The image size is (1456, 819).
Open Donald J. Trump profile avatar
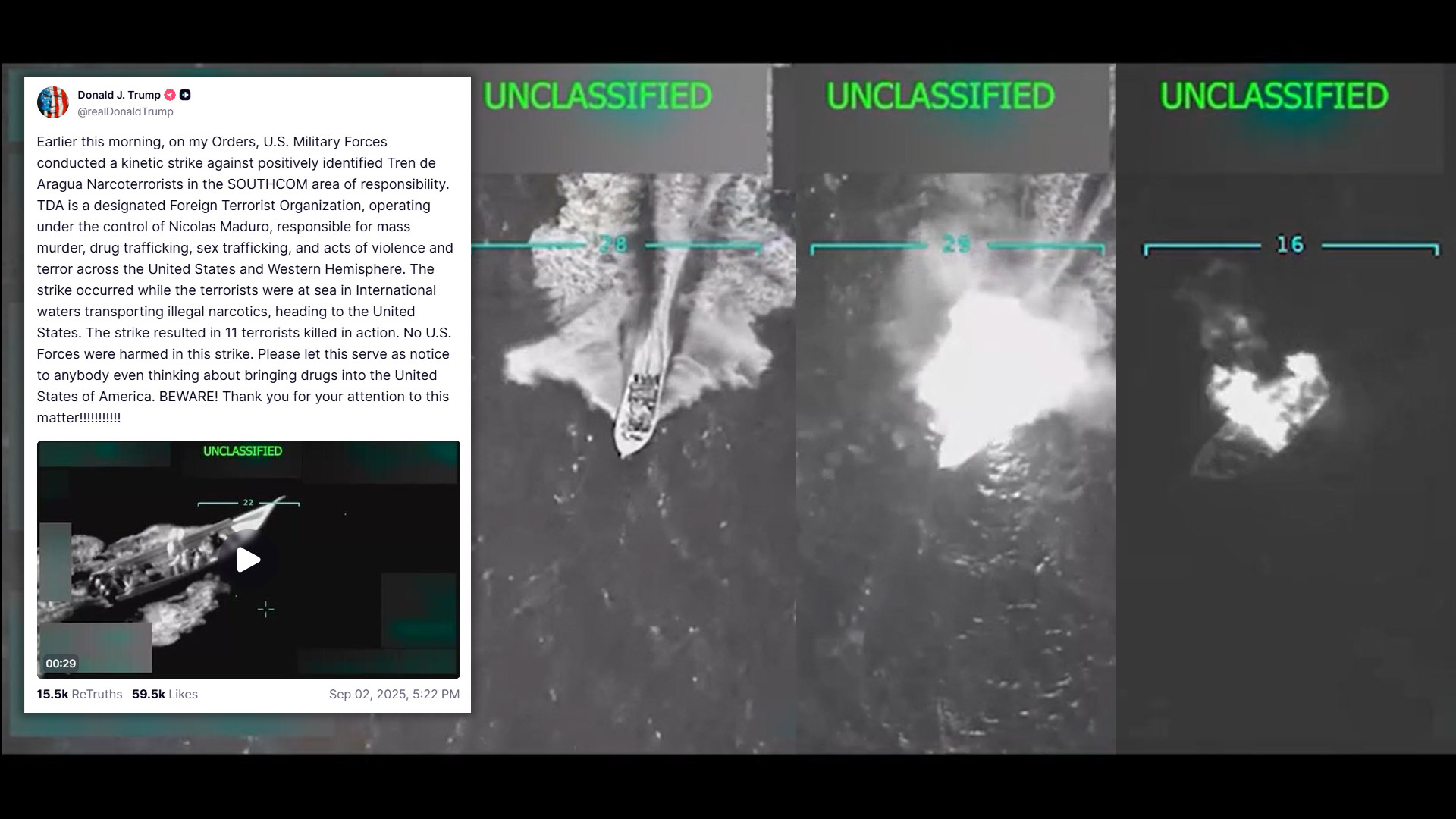coord(53,102)
